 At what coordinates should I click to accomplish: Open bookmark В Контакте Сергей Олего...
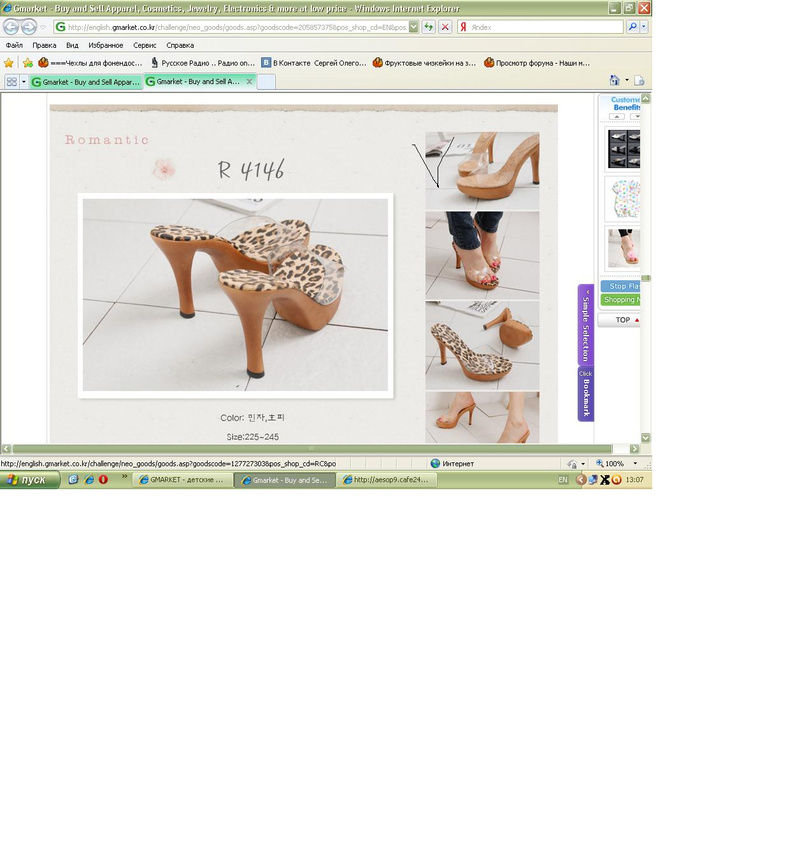click(314, 63)
